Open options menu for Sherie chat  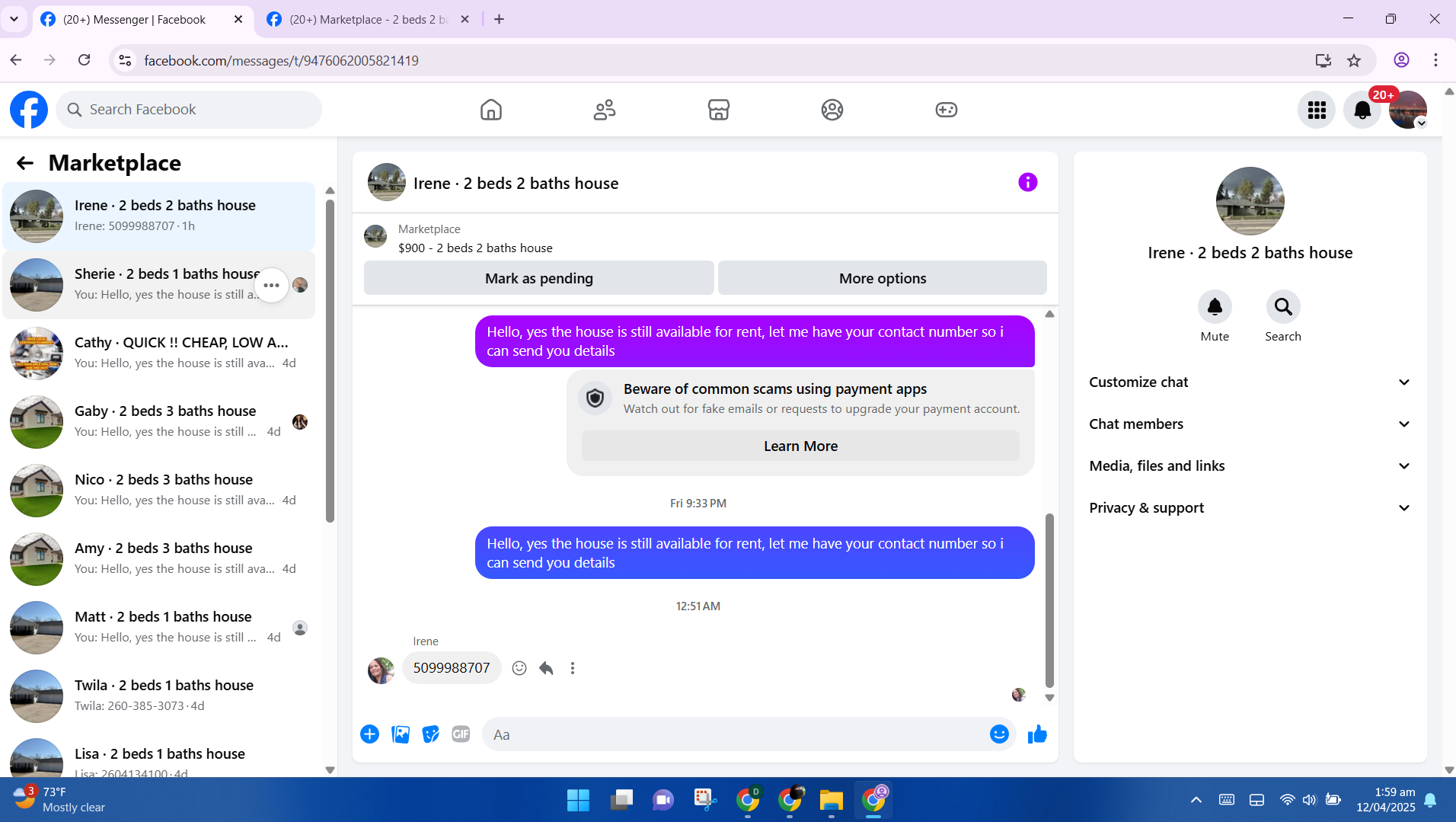271,285
